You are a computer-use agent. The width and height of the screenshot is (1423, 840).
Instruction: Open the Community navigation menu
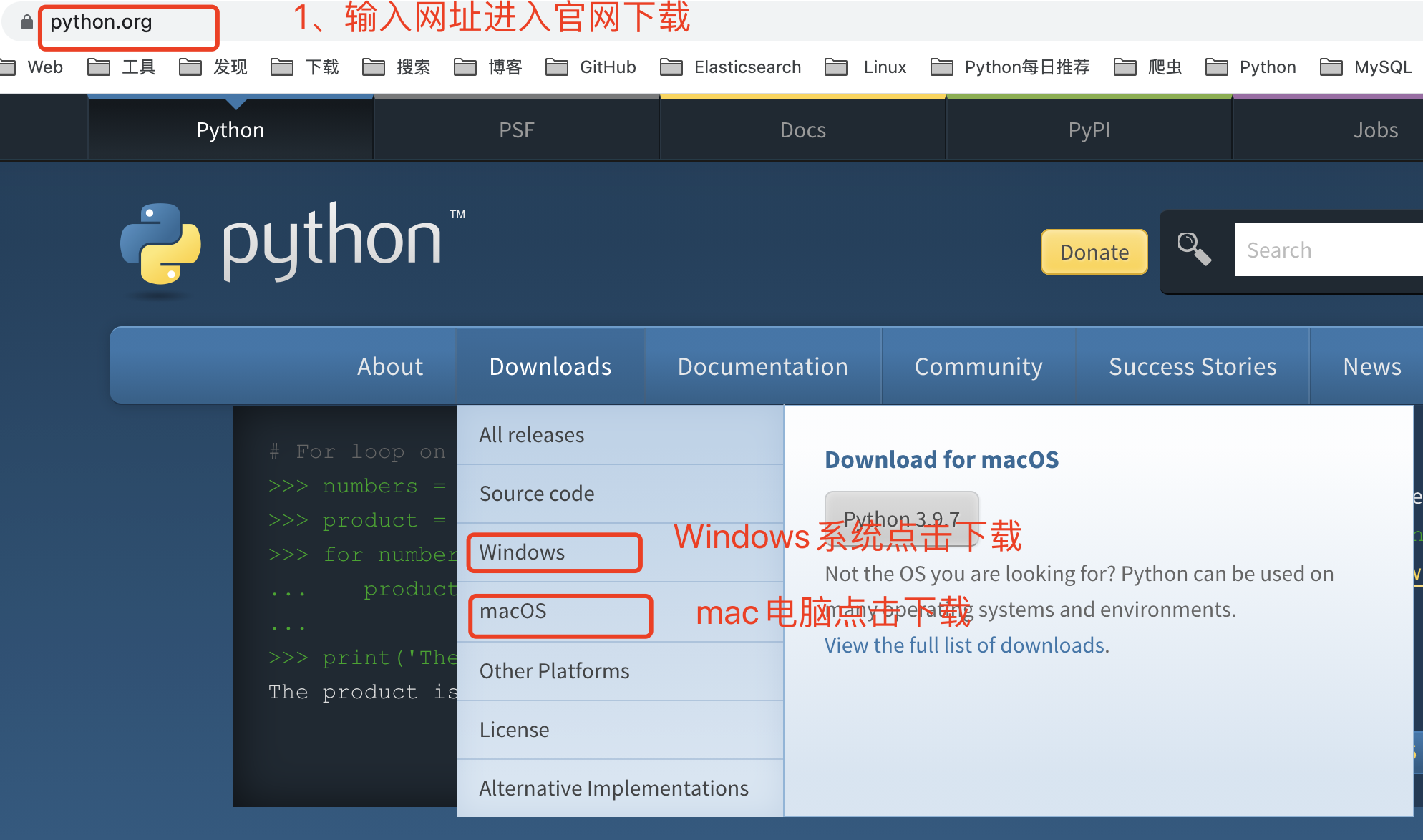coord(978,366)
